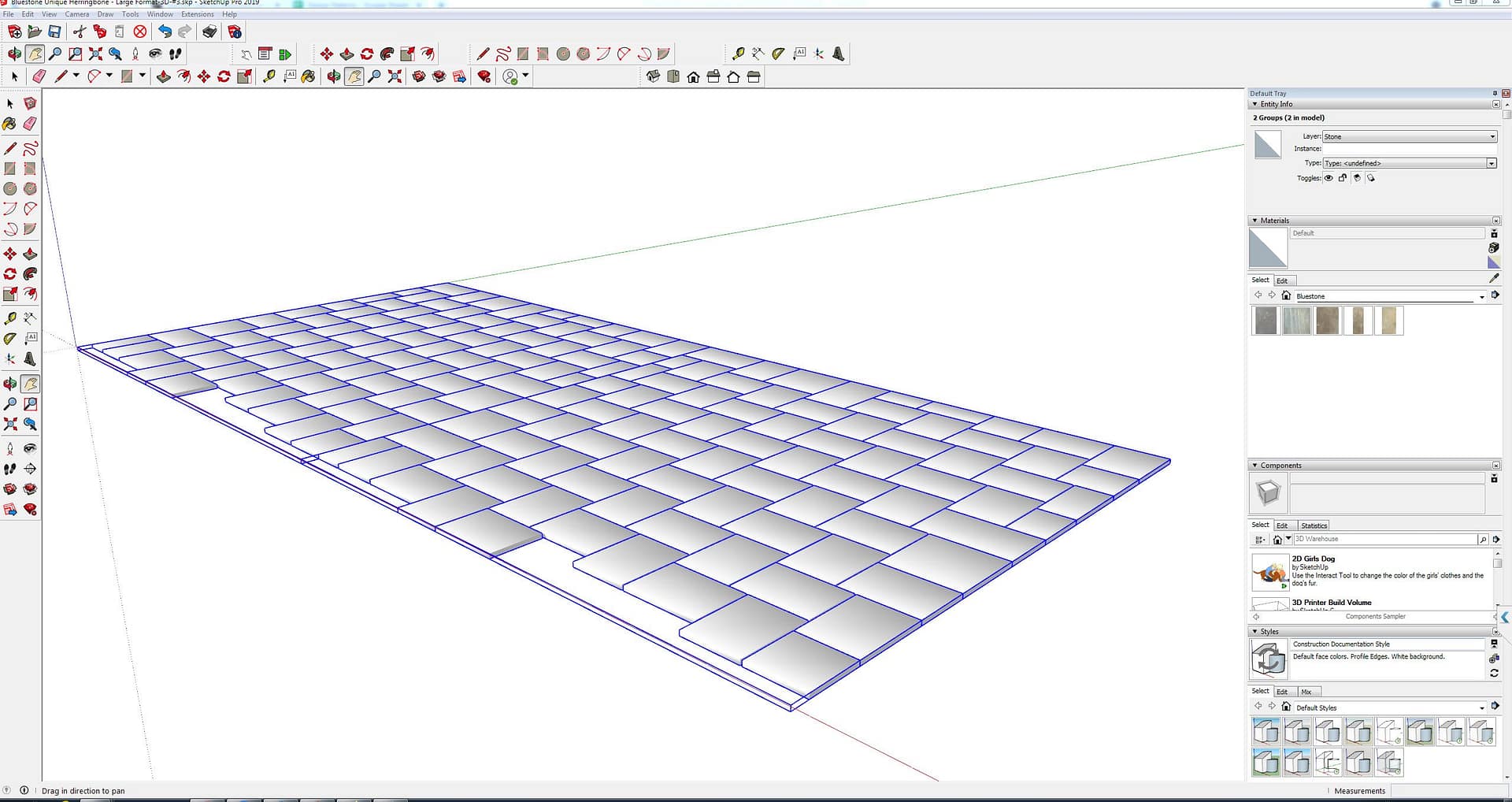Image resolution: width=1512 pixels, height=802 pixels.
Task: Click the magnifier search icon in Components
Action: click(1483, 540)
